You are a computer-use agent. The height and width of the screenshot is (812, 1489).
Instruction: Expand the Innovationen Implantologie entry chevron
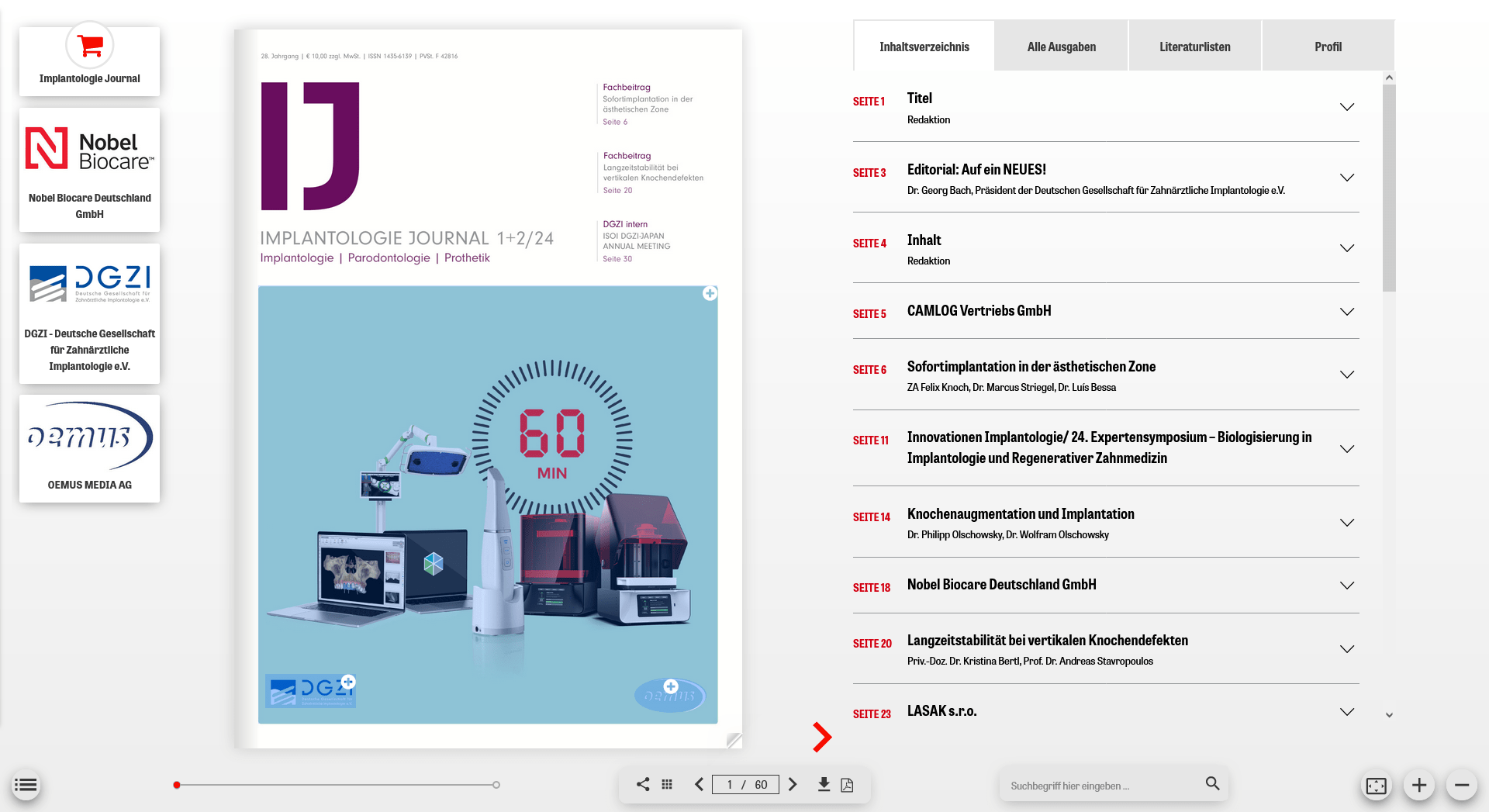click(x=1347, y=449)
